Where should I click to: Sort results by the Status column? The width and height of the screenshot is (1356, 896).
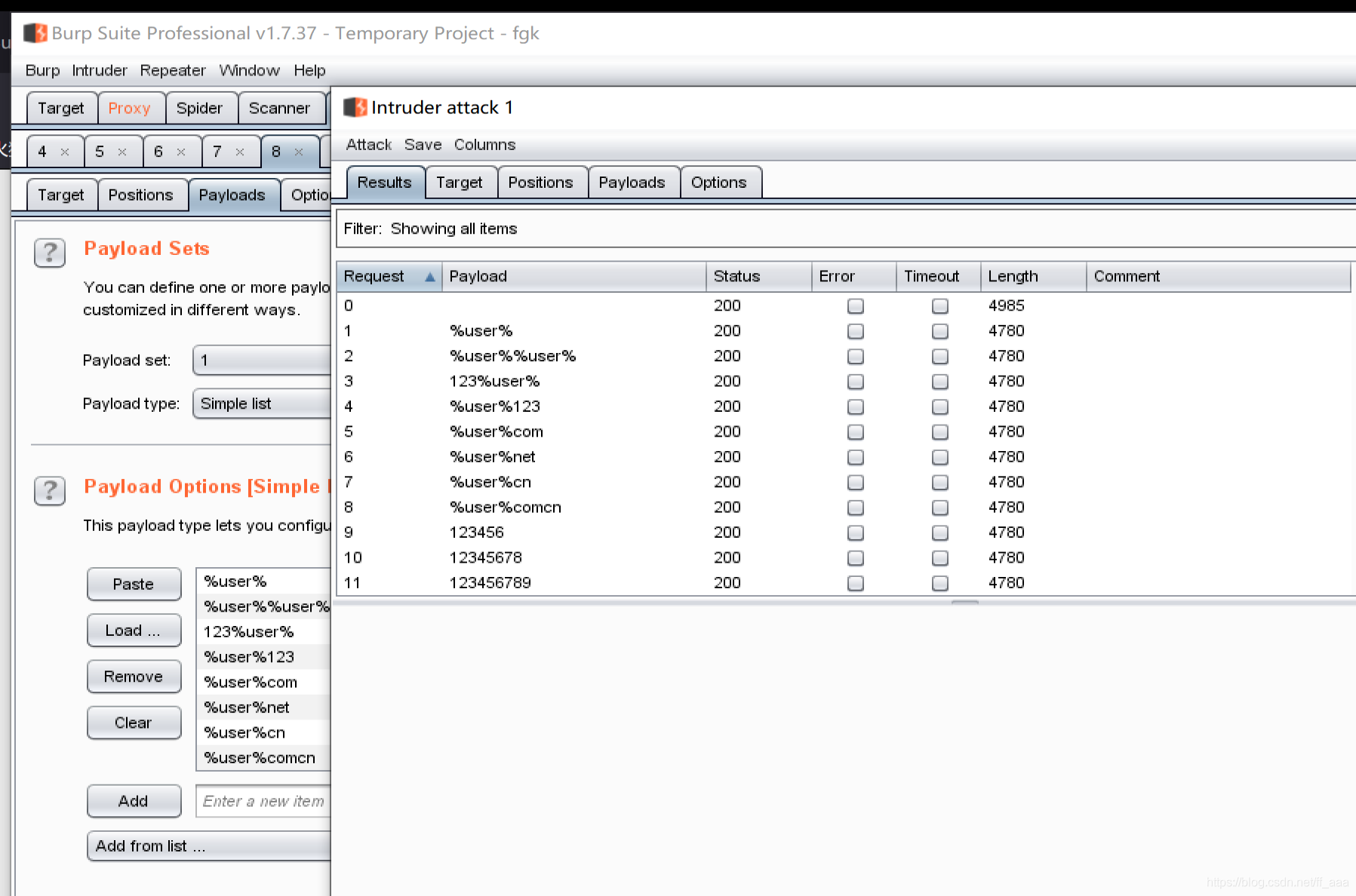758,277
